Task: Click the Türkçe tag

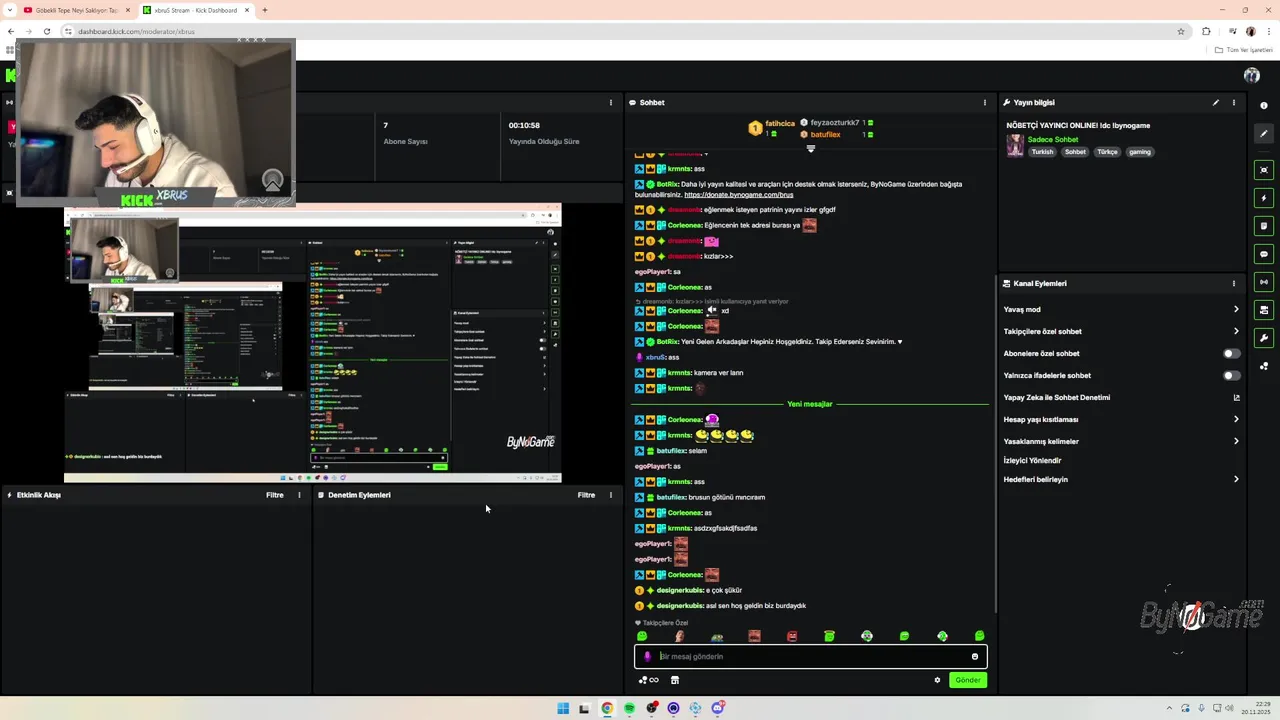Action: click(1107, 152)
